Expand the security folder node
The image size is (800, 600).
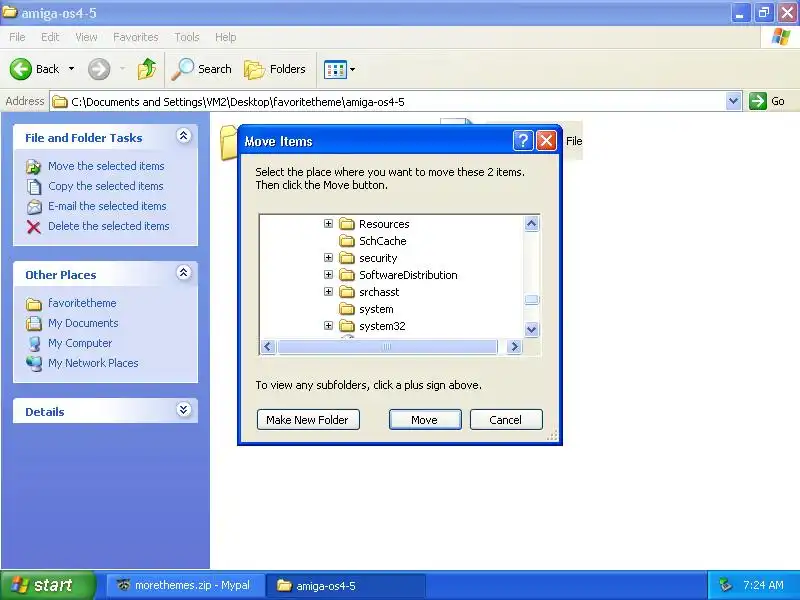point(329,258)
